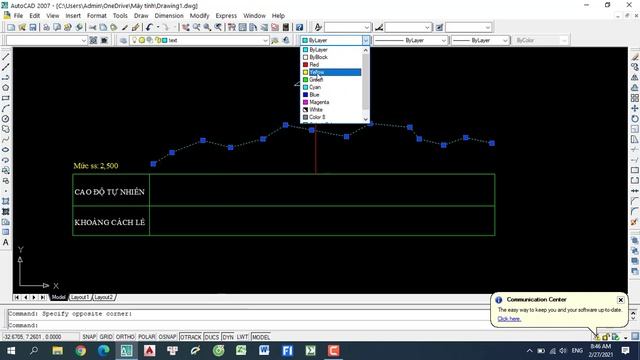Toggle SNAP mode in status bar

pyautogui.click(x=89, y=337)
